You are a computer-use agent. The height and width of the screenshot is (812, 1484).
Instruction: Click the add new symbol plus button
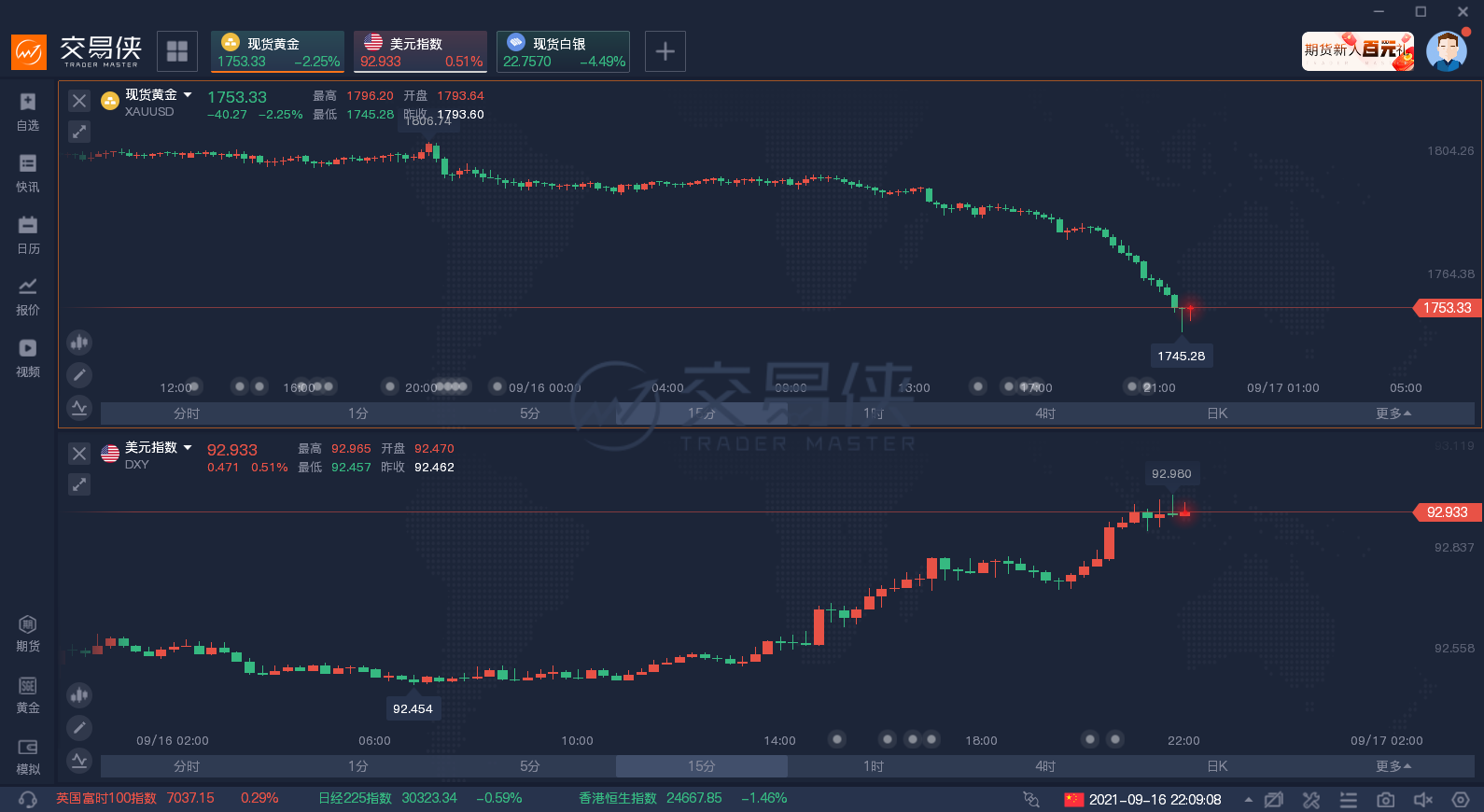[x=665, y=51]
